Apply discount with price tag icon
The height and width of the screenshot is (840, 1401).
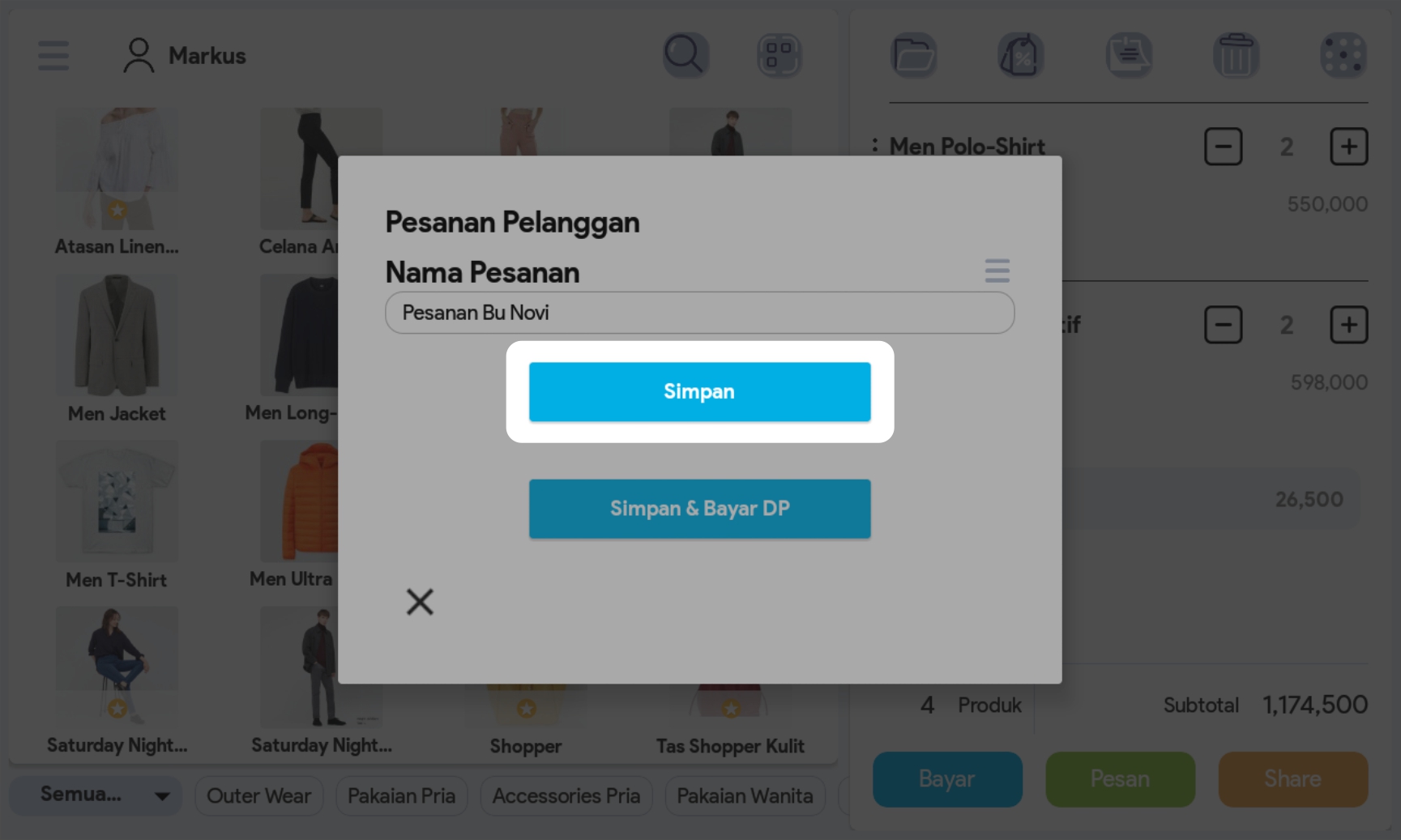click(x=1020, y=55)
